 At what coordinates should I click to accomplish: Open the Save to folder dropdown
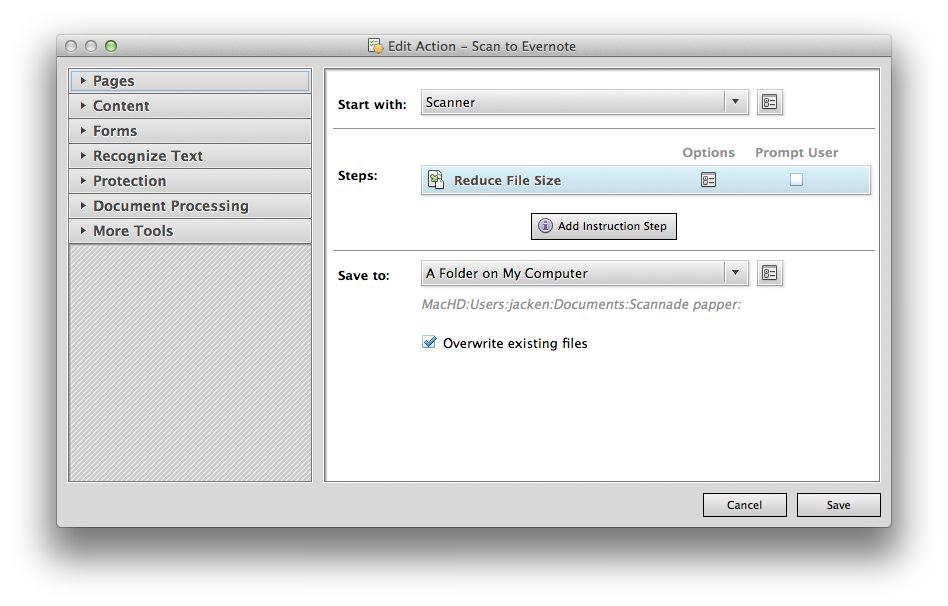pyautogui.click(x=584, y=273)
